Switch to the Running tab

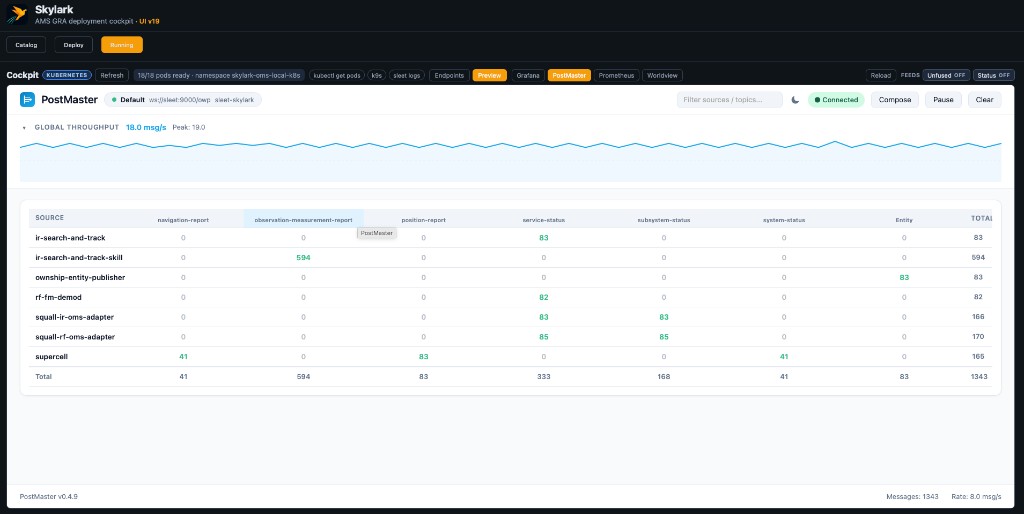[x=121, y=45]
